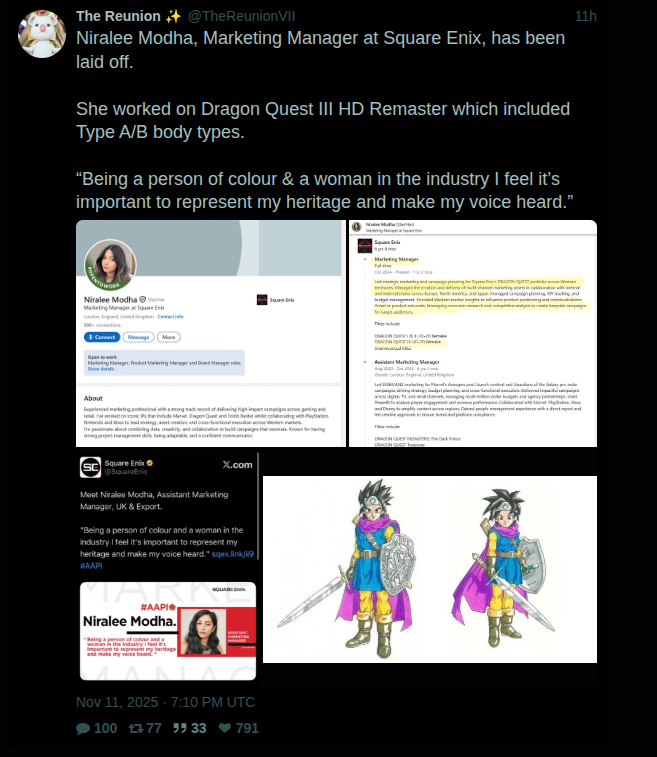
Task: Click the quote marks icon
Action: point(180,728)
